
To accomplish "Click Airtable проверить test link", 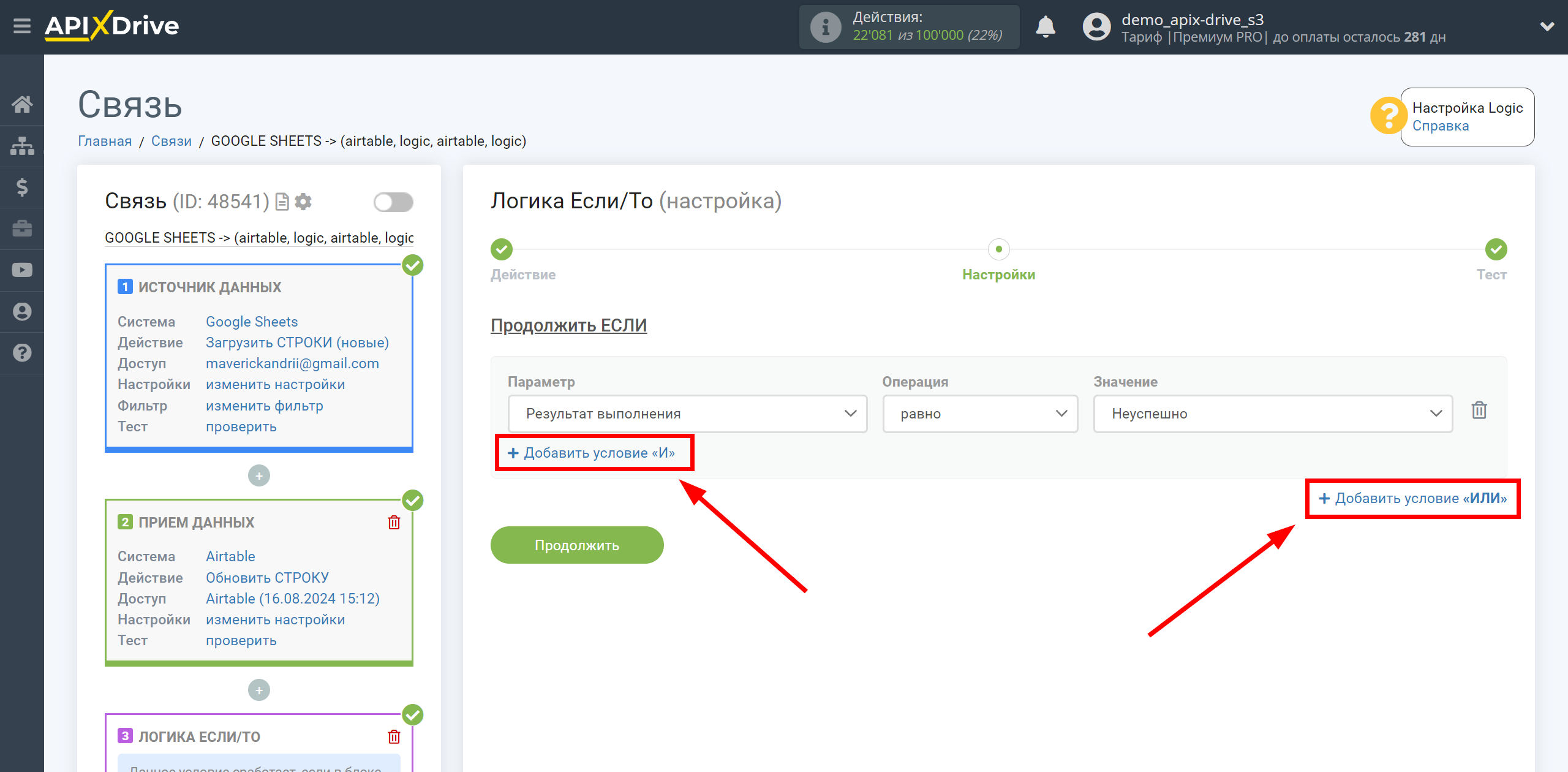I will tap(241, 640).
